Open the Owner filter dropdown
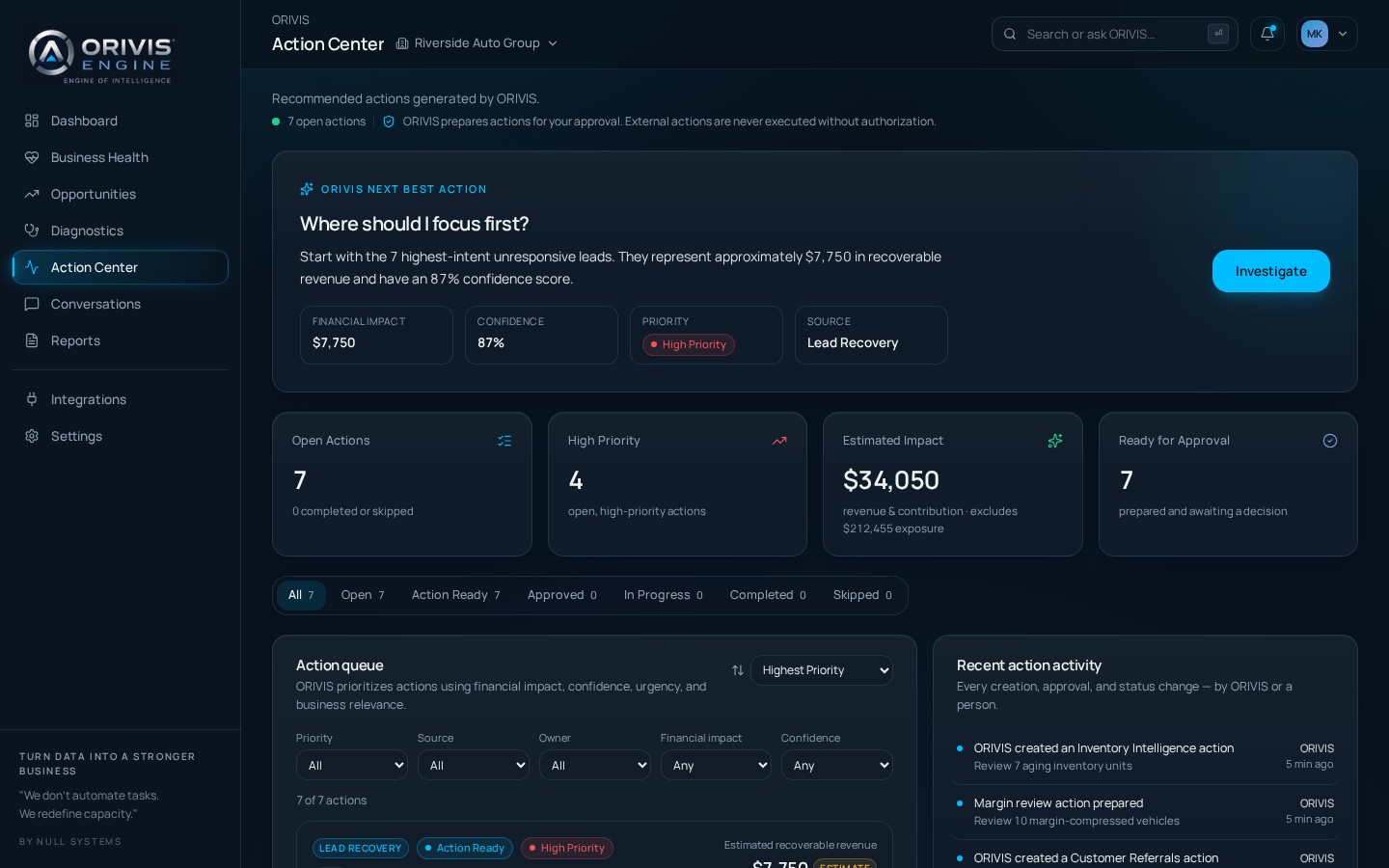1389x868 pixels. tap(595, 765)
